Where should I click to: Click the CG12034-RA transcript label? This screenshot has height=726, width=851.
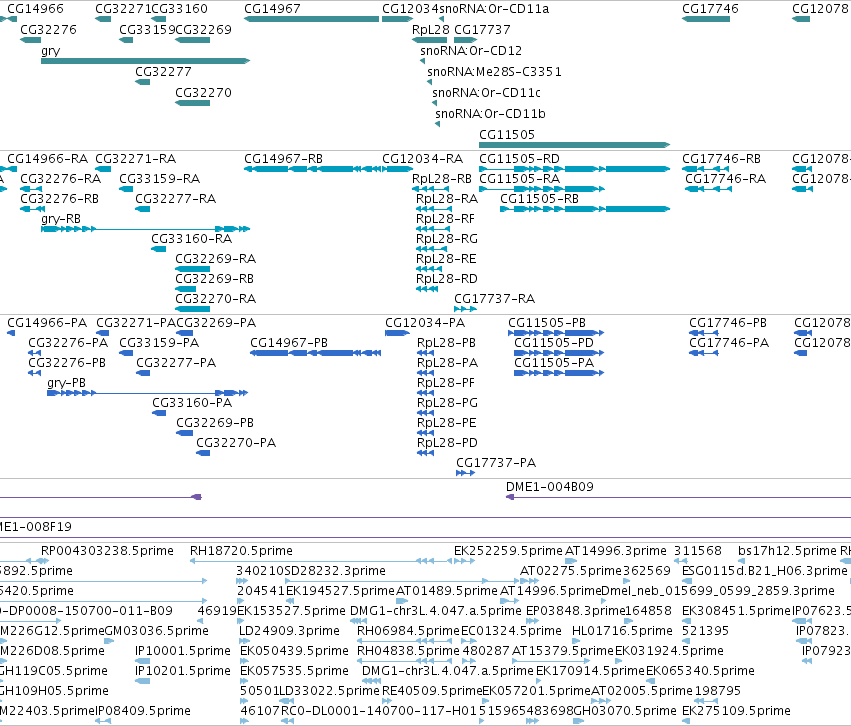(x=423, y=159)
